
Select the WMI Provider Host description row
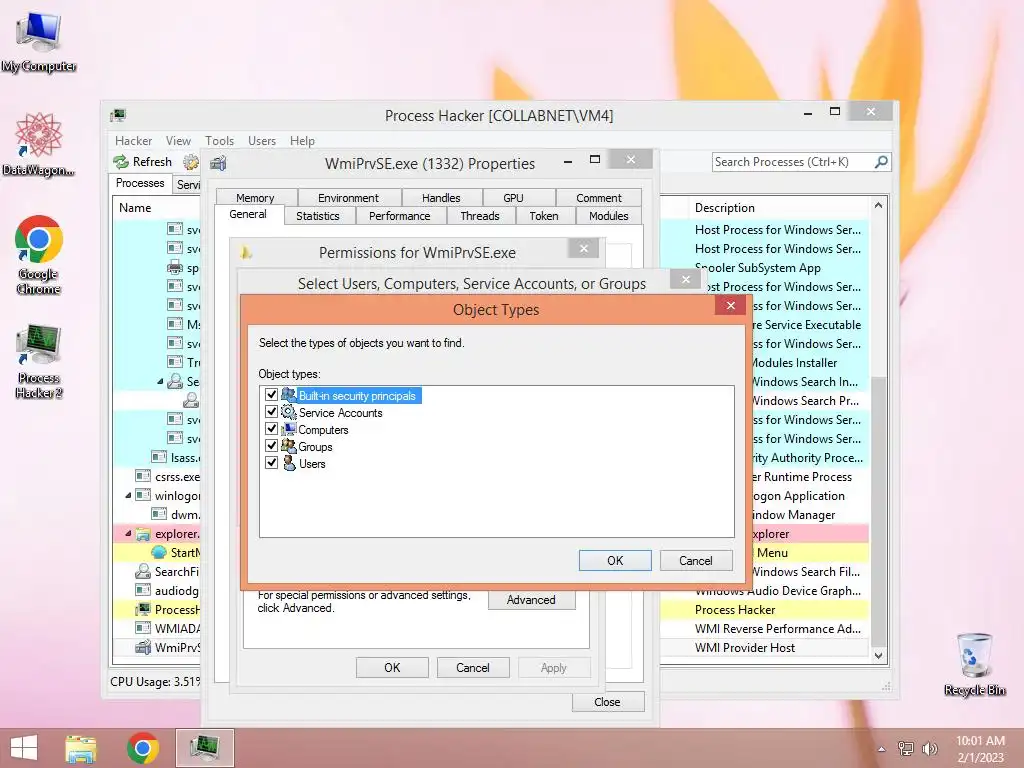[744, 647]
